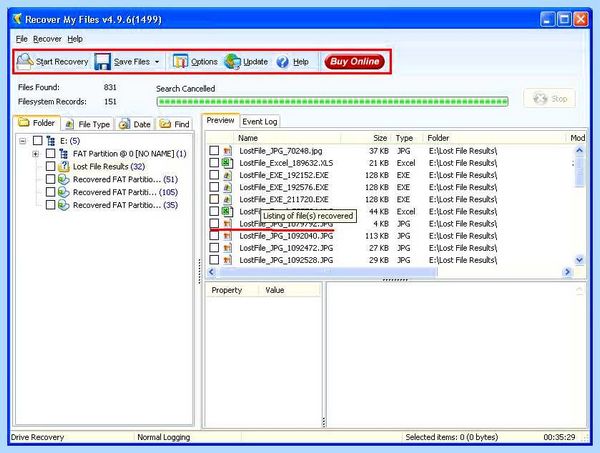Click the Recovered FAT Partition (105) icon

[x=64, y=192]
